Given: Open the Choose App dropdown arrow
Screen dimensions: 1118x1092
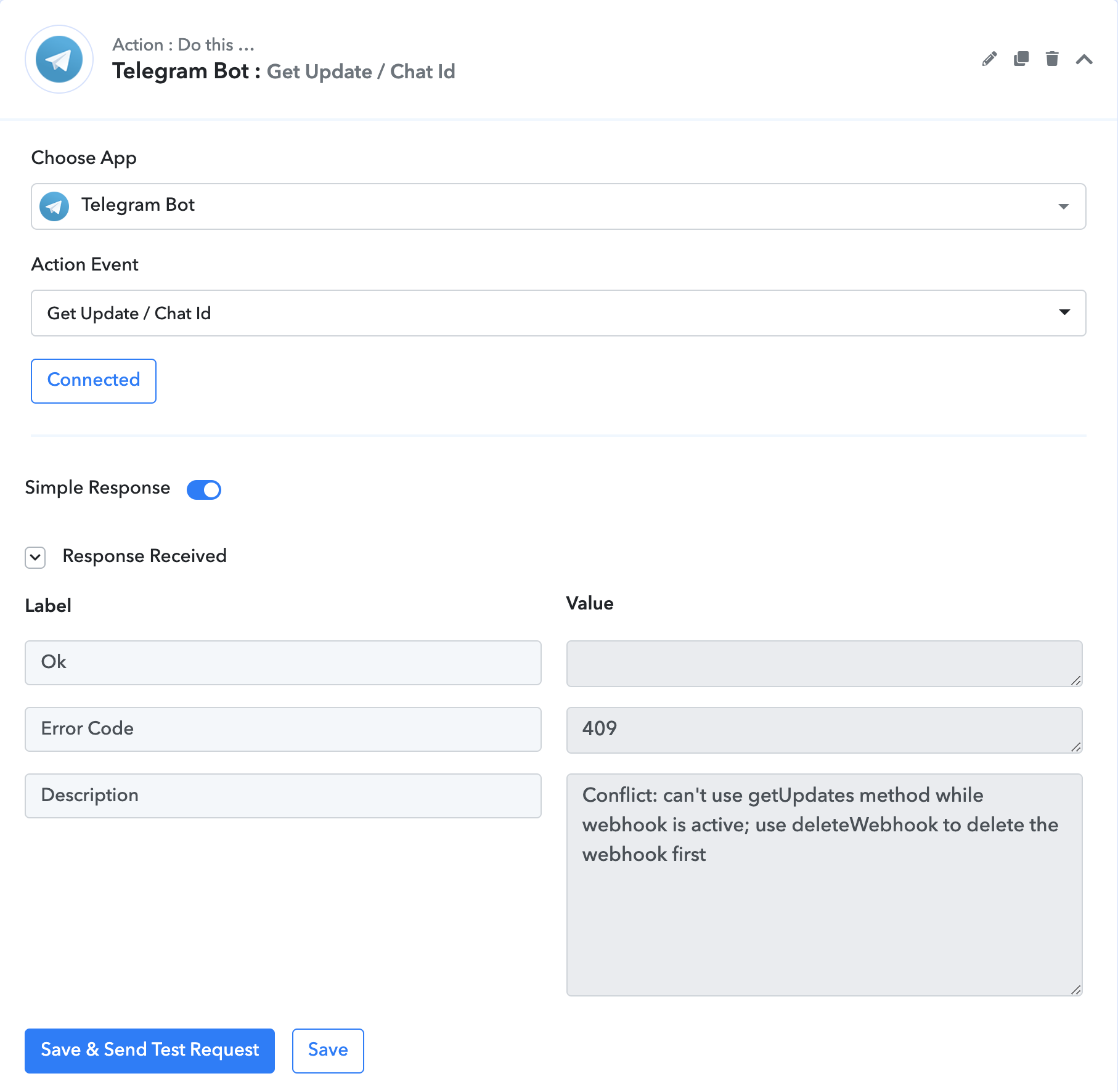Looking at the screenshot, I should (x=1064, y=206).
